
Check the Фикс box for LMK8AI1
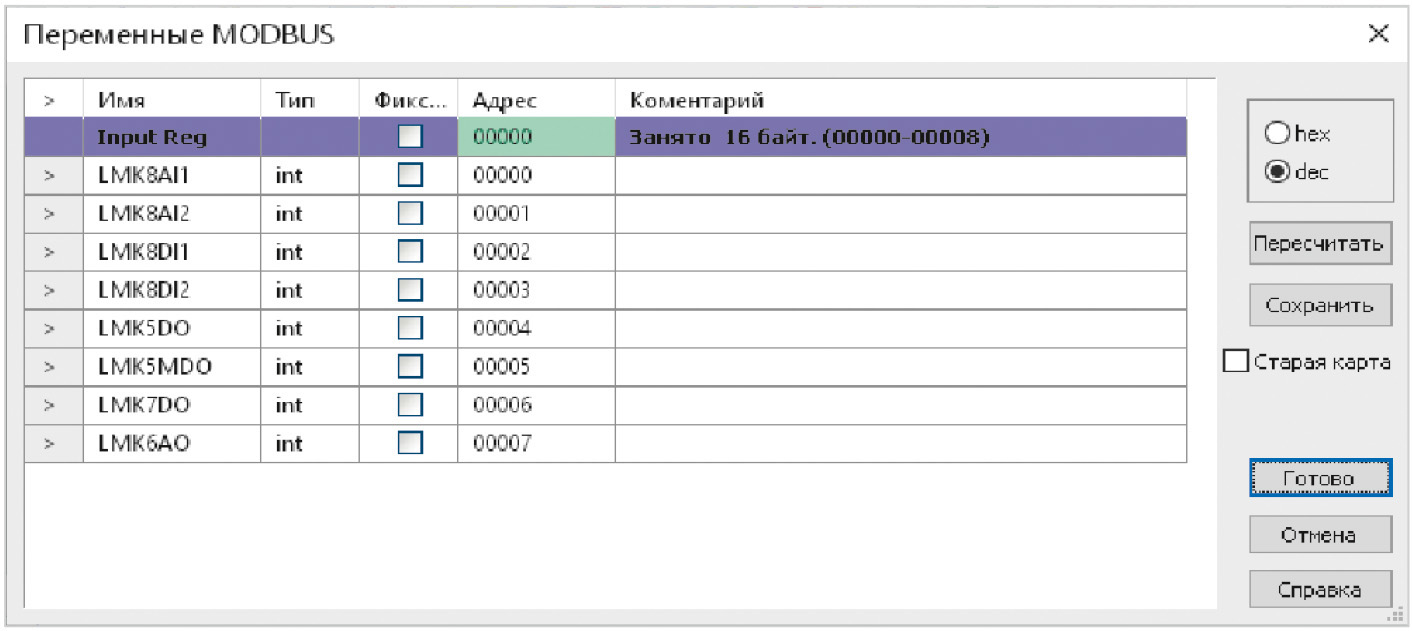[410, 176]
